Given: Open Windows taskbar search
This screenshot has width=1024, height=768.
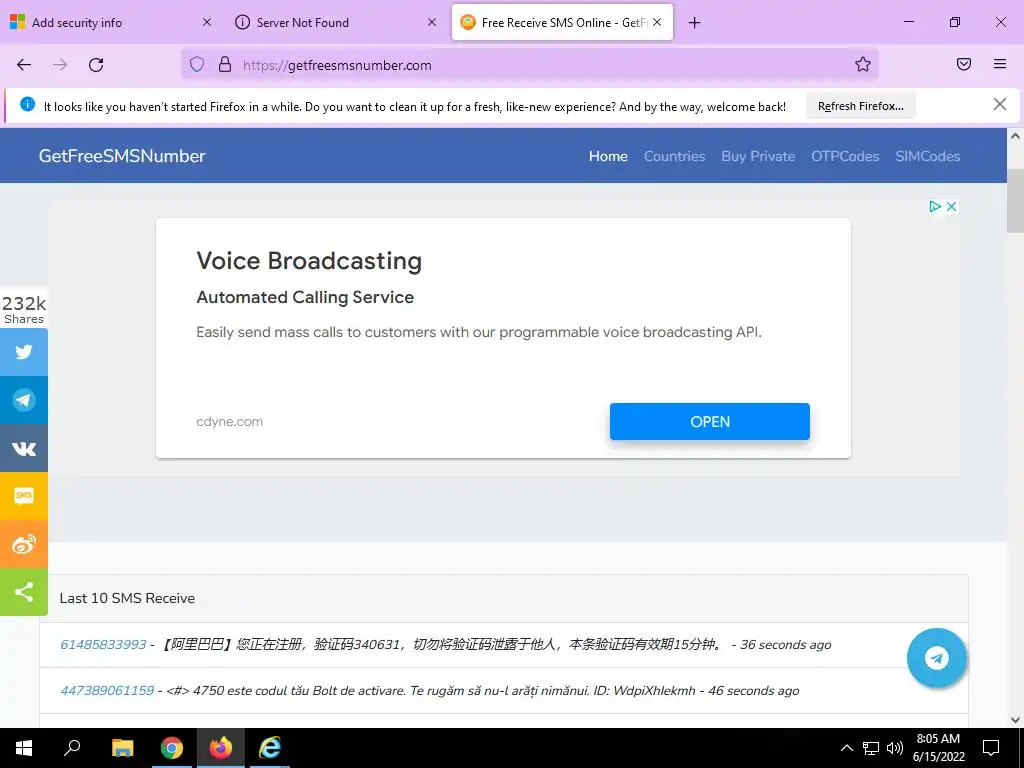Looking at the screenshot, I should click(72, 748).
